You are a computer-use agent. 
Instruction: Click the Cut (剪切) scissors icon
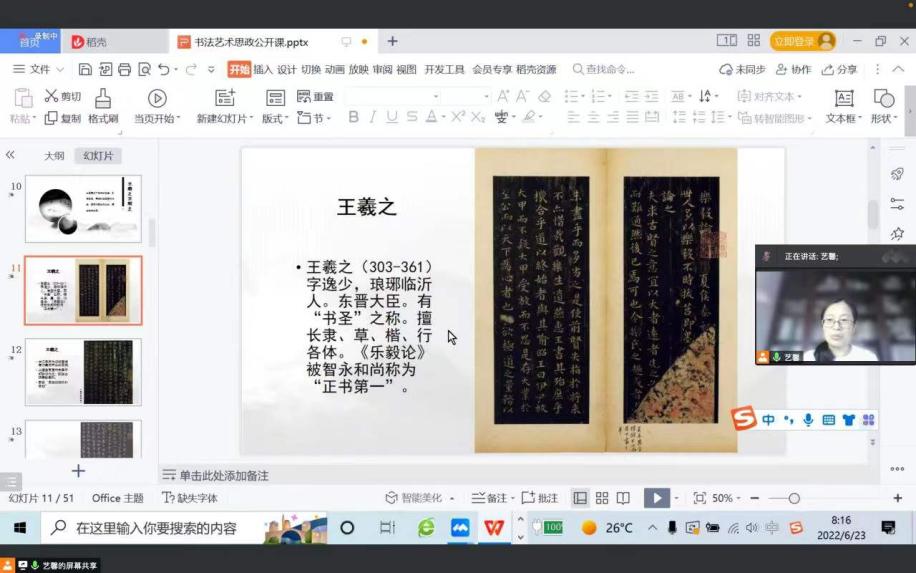[52, 96]
